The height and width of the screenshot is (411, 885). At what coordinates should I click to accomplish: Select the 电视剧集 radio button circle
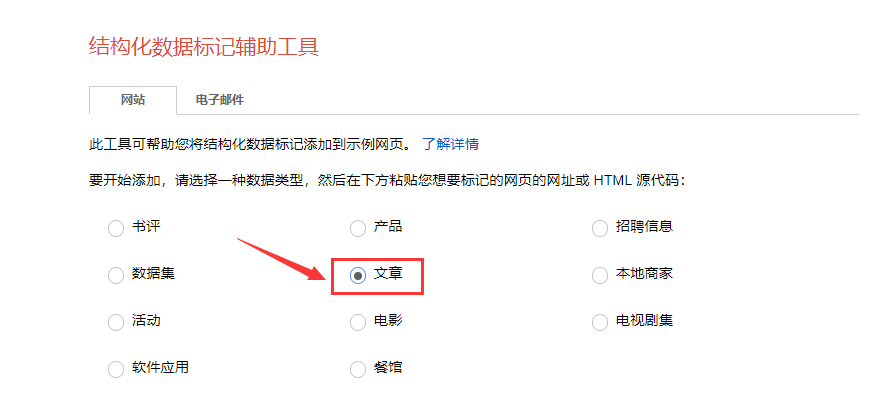[600, 322]
